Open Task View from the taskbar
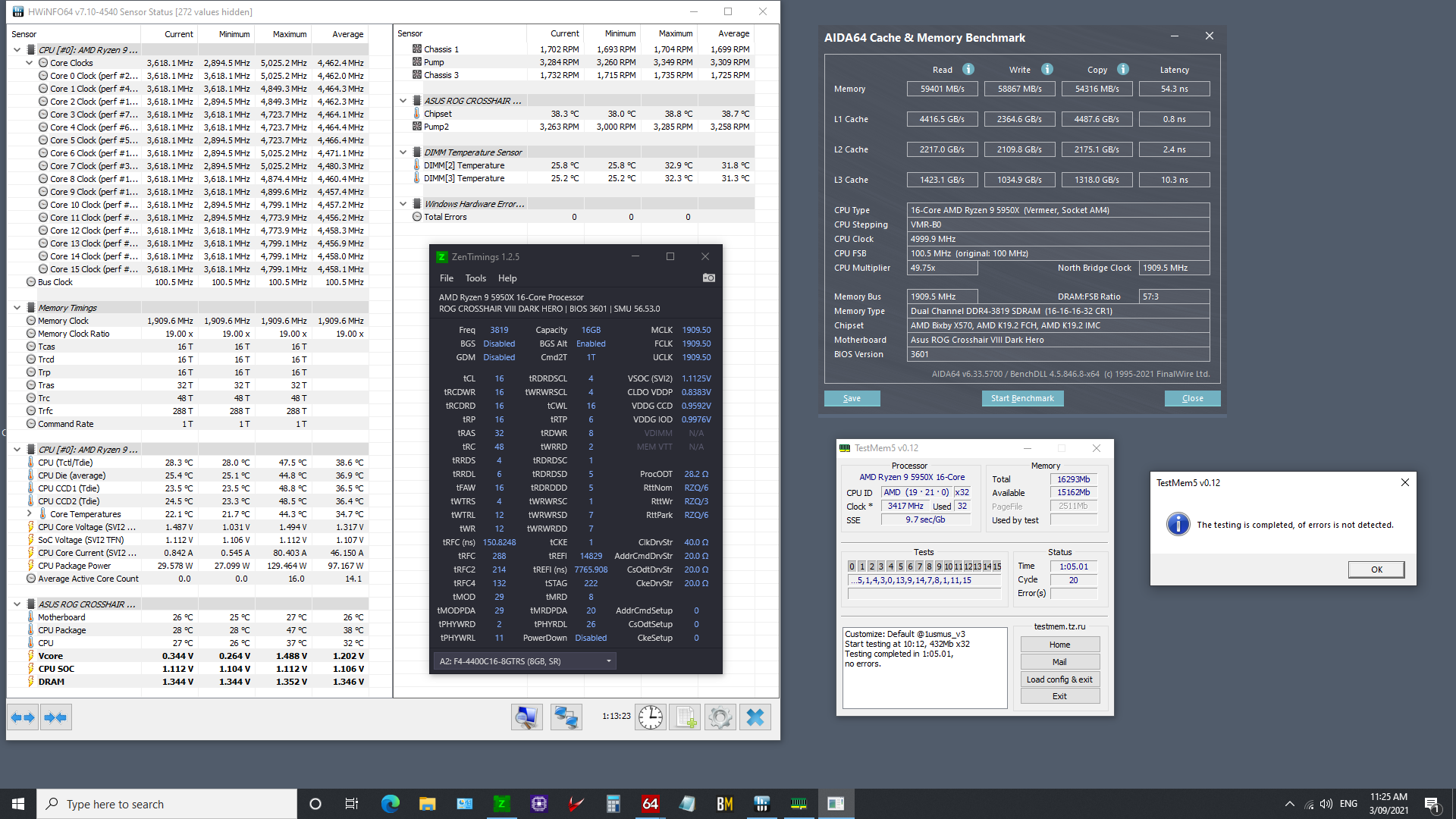The height and width of the screenshot is (819, 1456). [351, 804]
